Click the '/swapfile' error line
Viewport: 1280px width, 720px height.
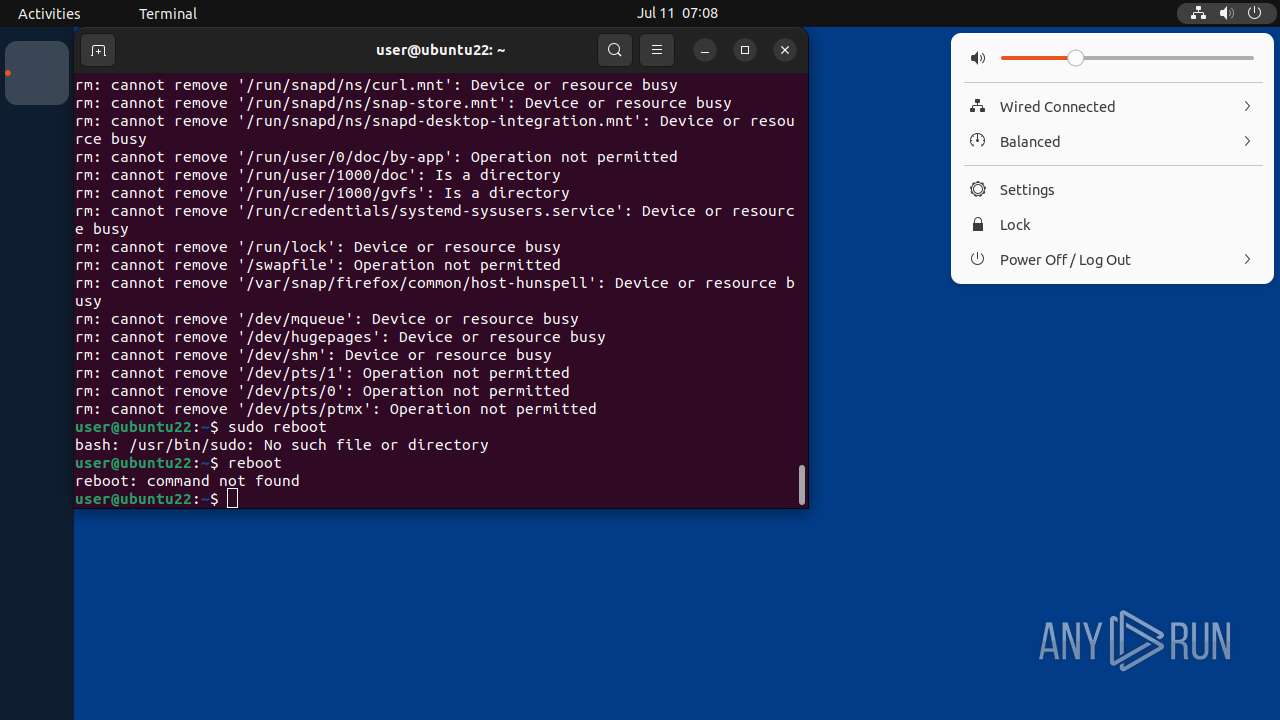(x=318, y=265)
